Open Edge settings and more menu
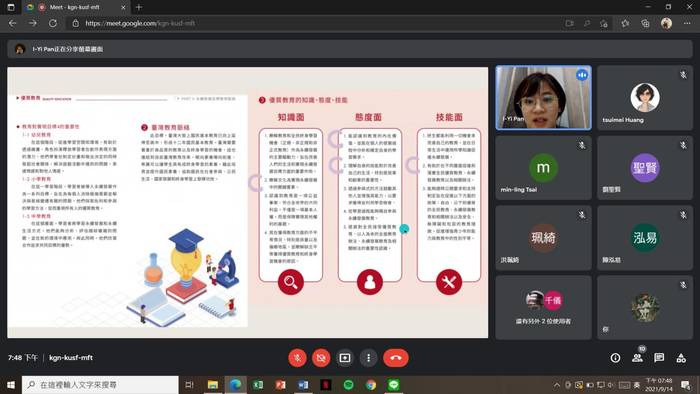Viewport: 700px width, 394px height. pos(687,23)
